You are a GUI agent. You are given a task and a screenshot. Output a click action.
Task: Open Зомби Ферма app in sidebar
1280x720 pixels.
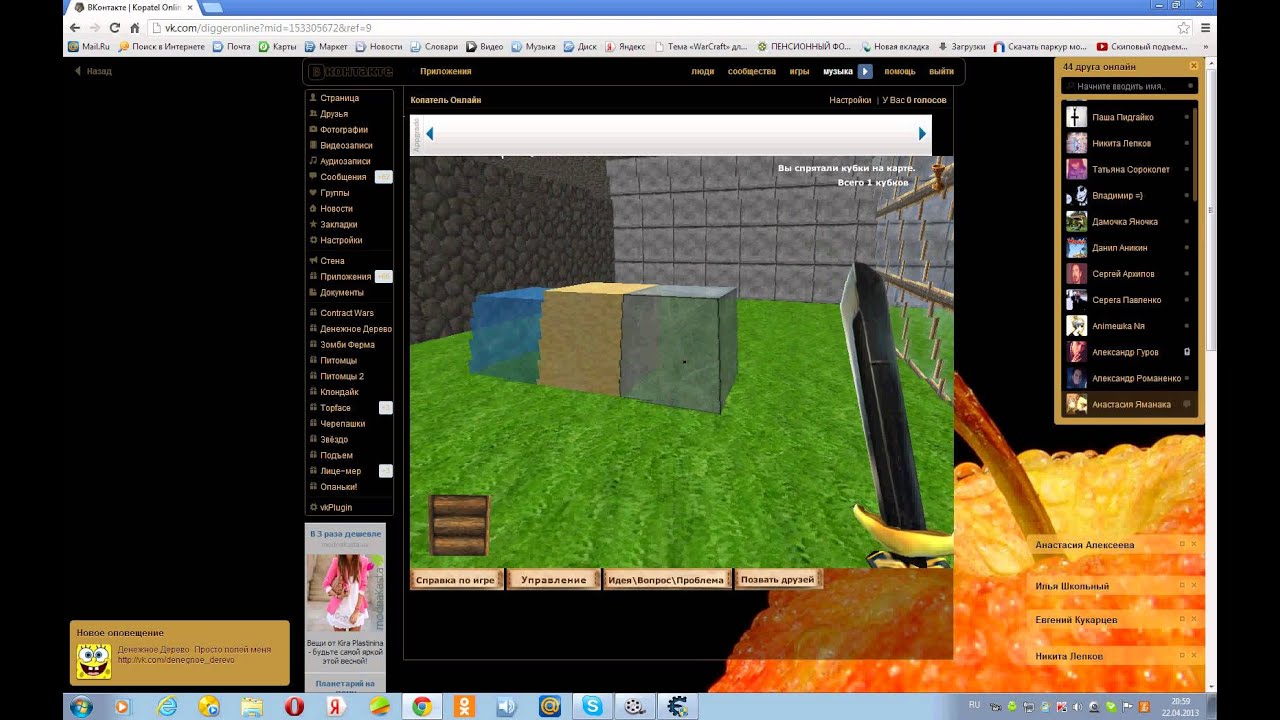(x=349, y=345)
